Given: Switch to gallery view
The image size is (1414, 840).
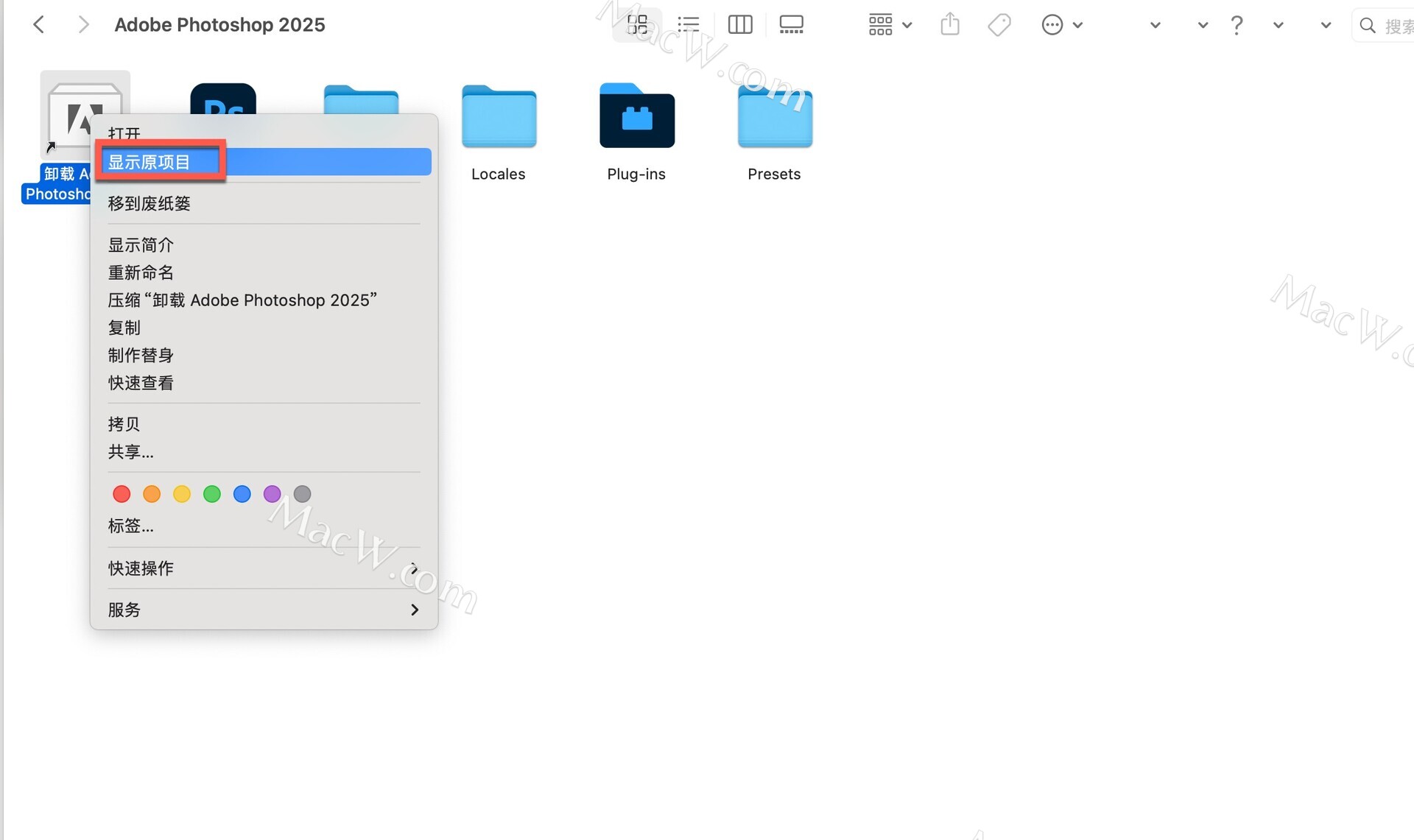Looking at the screenshot, I should 792,25.
